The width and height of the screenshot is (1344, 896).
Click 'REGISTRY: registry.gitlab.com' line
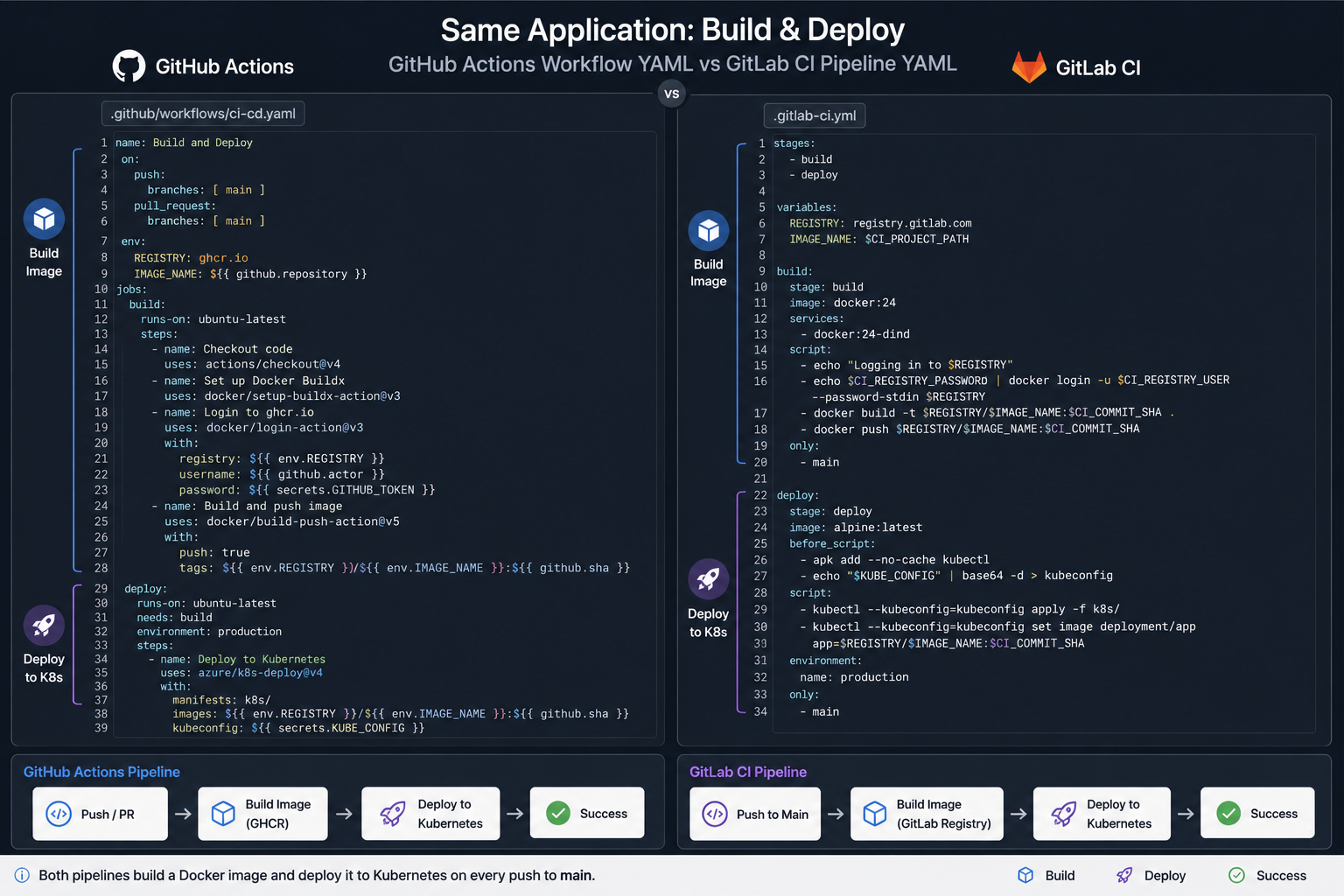coord(880,224)
